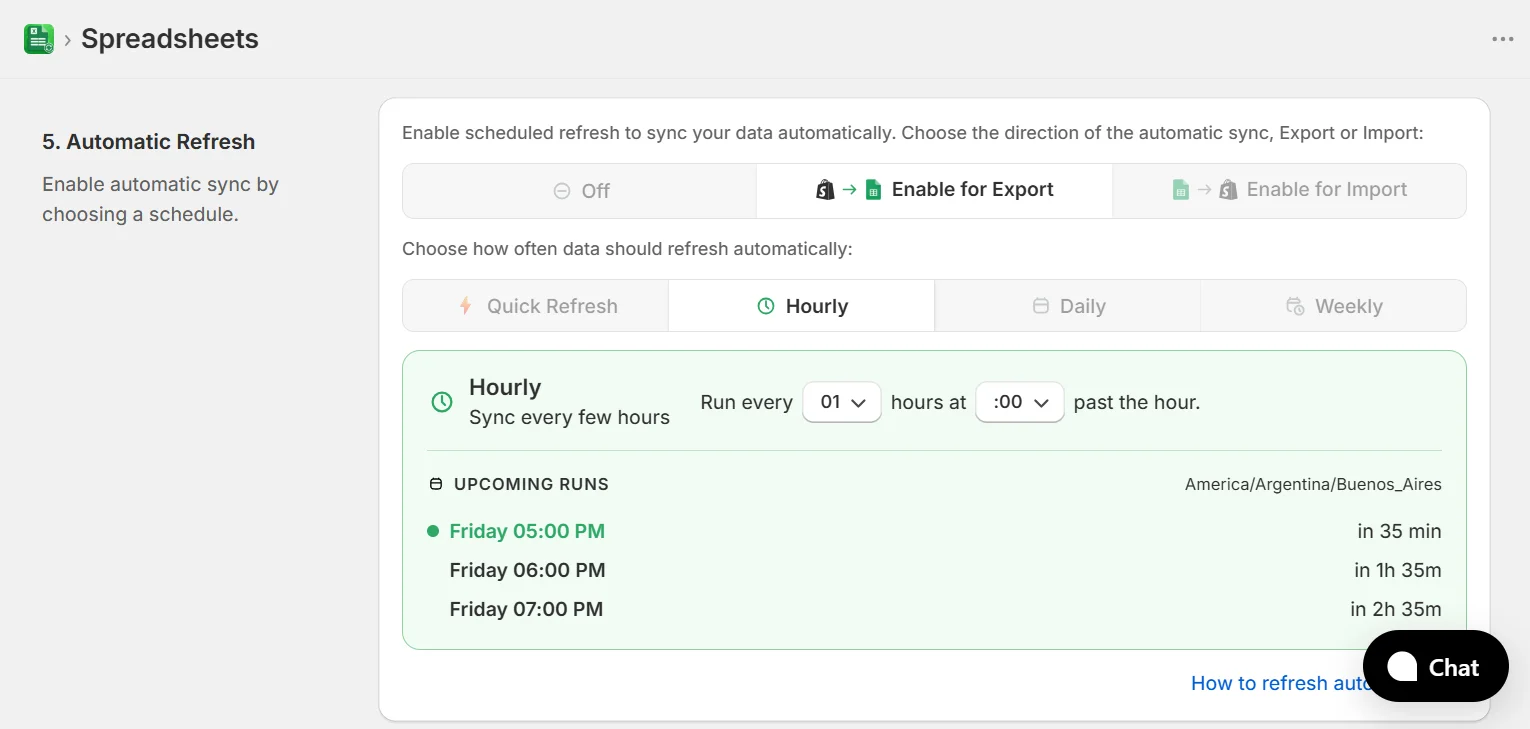Click the America/Argentina/Buenos_Aires timezone text
The image size is (1530, 729).
click(x=1313, y=484)
